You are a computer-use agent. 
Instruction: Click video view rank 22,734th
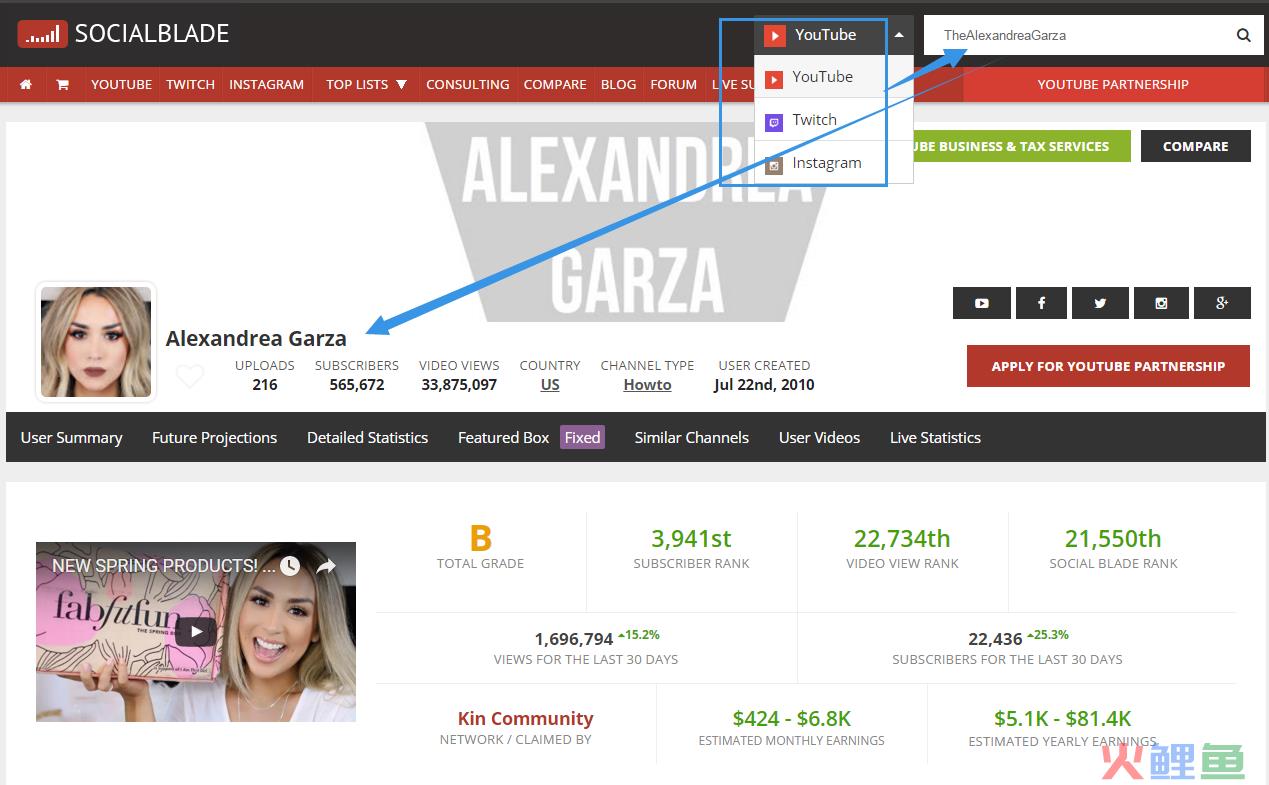tap(902, 539)
